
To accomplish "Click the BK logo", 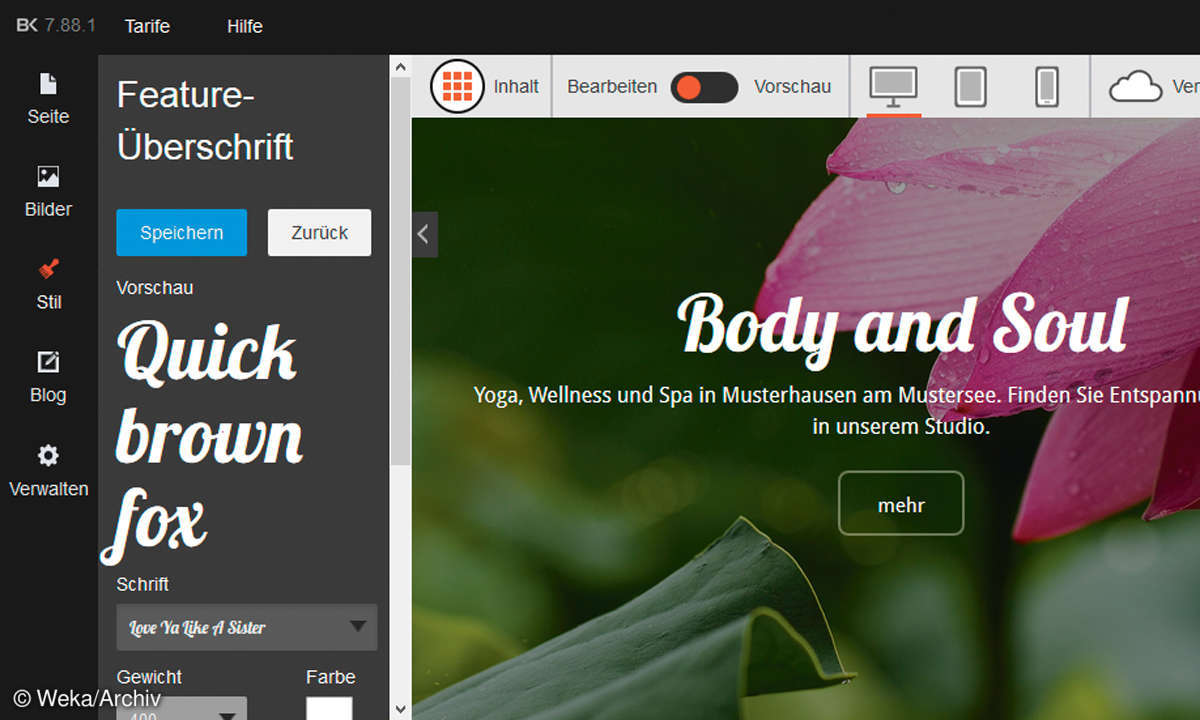I will pos(27,25).
